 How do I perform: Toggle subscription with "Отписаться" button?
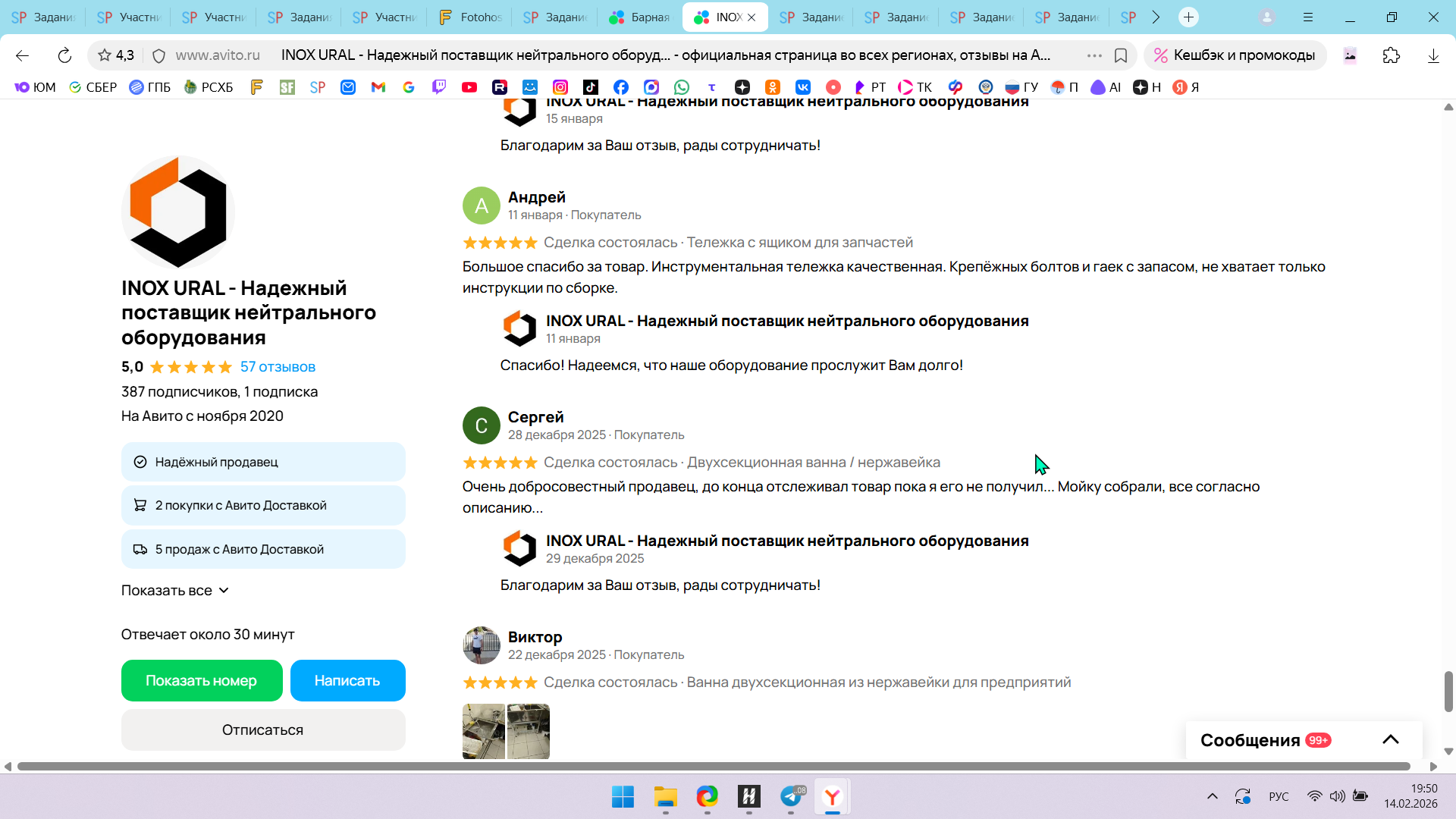coord(263,730)
